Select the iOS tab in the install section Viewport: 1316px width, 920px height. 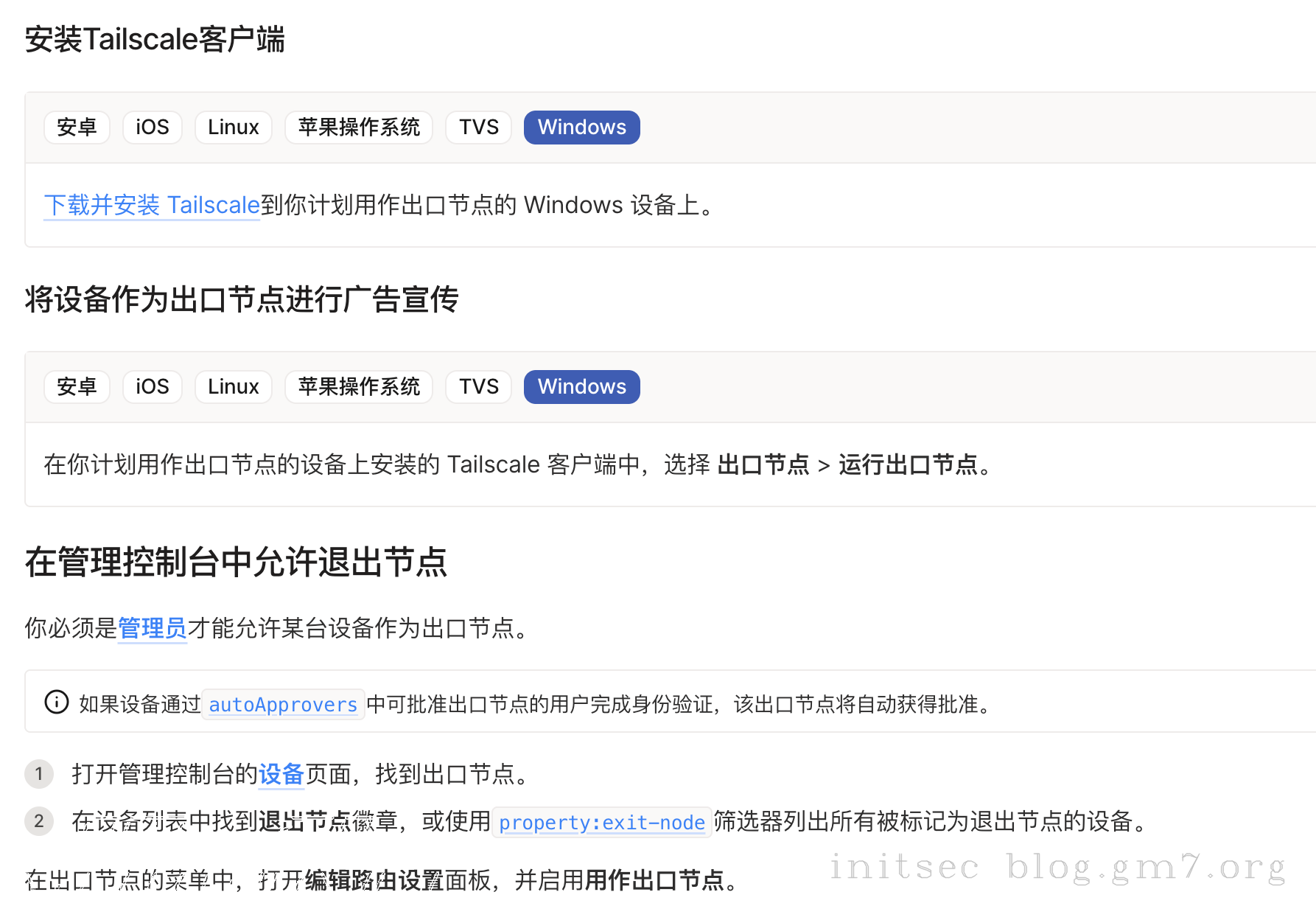tap(153, 128)
